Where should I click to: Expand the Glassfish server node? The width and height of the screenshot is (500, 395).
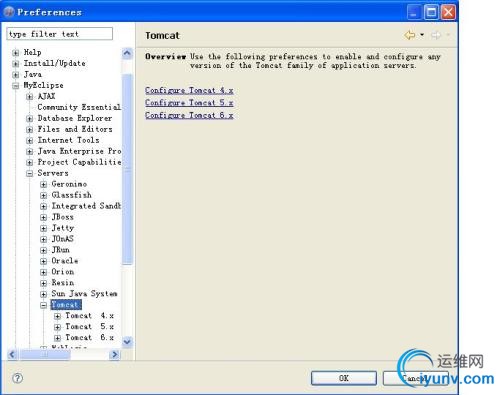coord(43,195)
